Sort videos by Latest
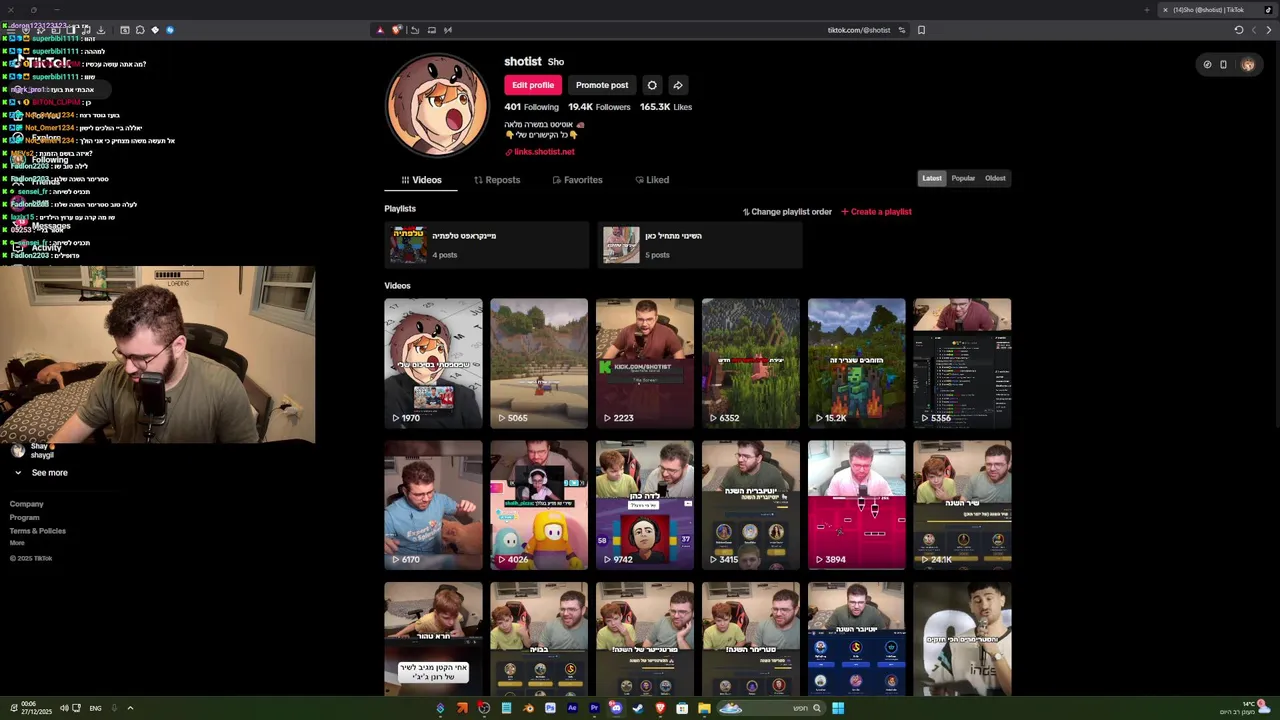1280x720 pixels. click(x=932, y=178)
